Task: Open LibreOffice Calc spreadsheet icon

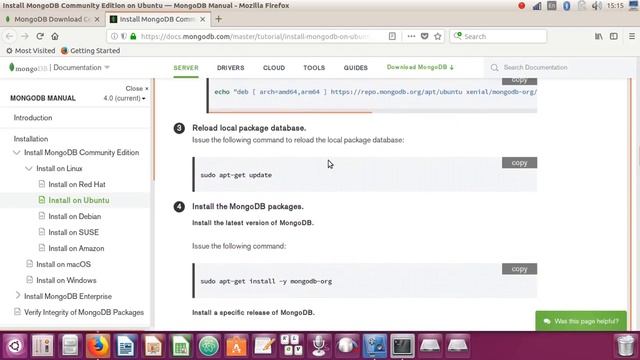Action: click(181, 346)
